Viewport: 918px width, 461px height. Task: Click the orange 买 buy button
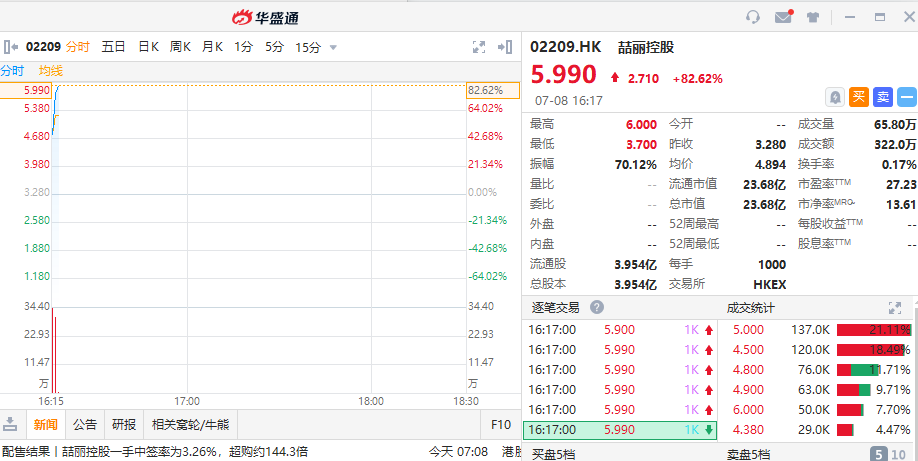click(859, 97)
